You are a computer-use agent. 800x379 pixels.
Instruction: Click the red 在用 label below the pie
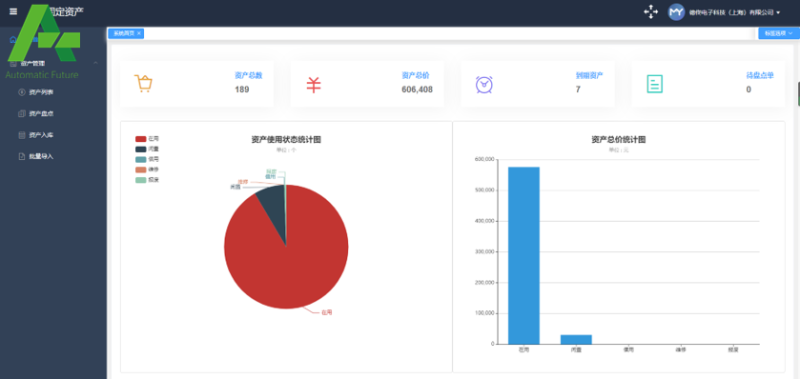click(327, 312)
